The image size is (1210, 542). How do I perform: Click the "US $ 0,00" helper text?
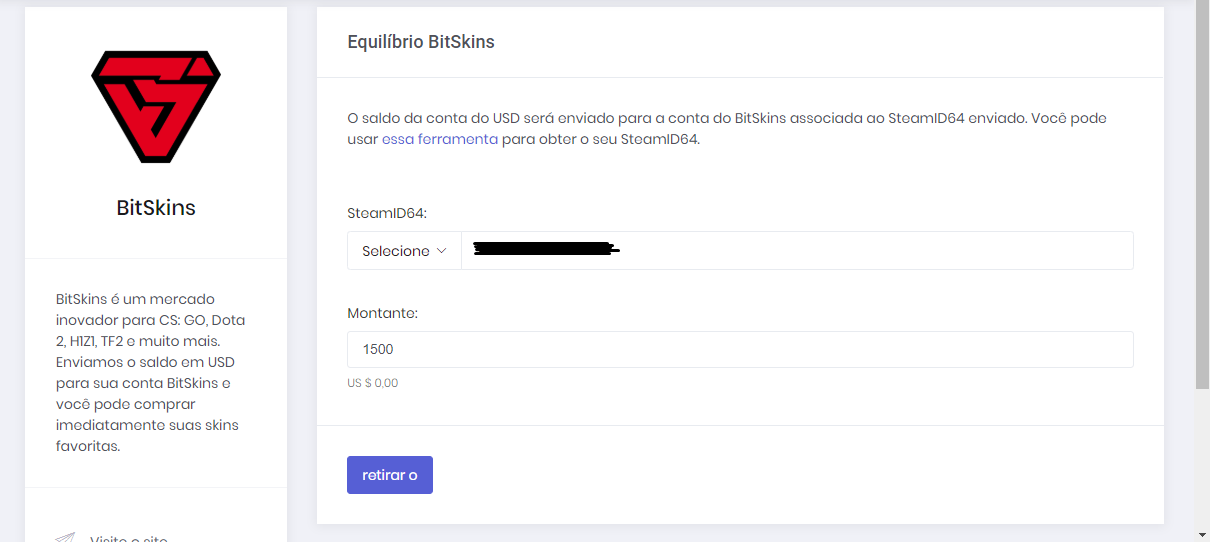coord(372,383)
